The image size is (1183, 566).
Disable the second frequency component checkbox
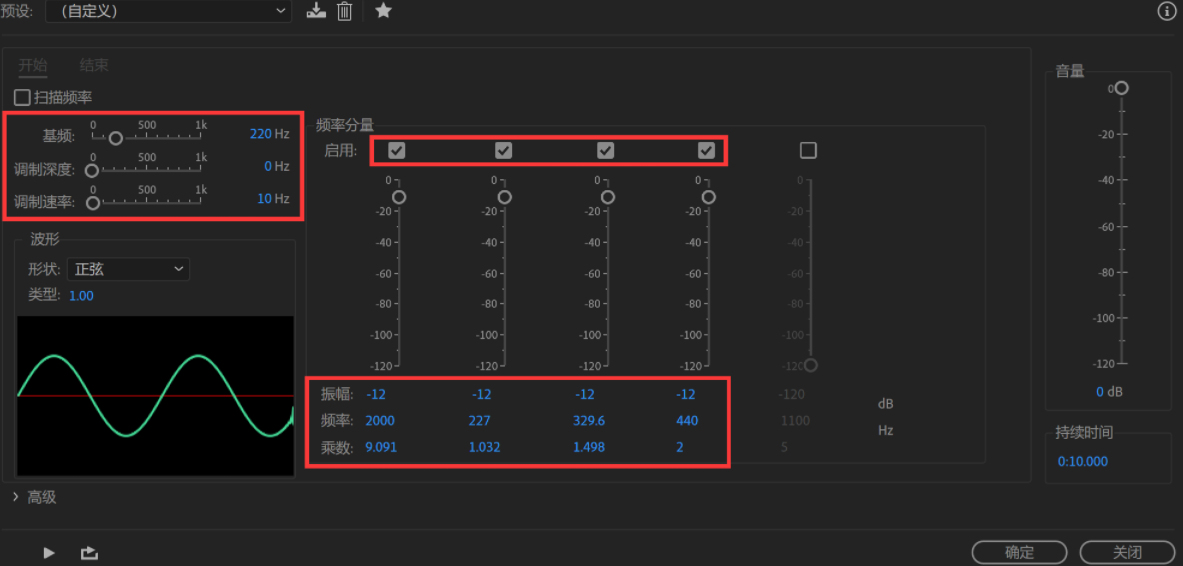click(503, 150)
